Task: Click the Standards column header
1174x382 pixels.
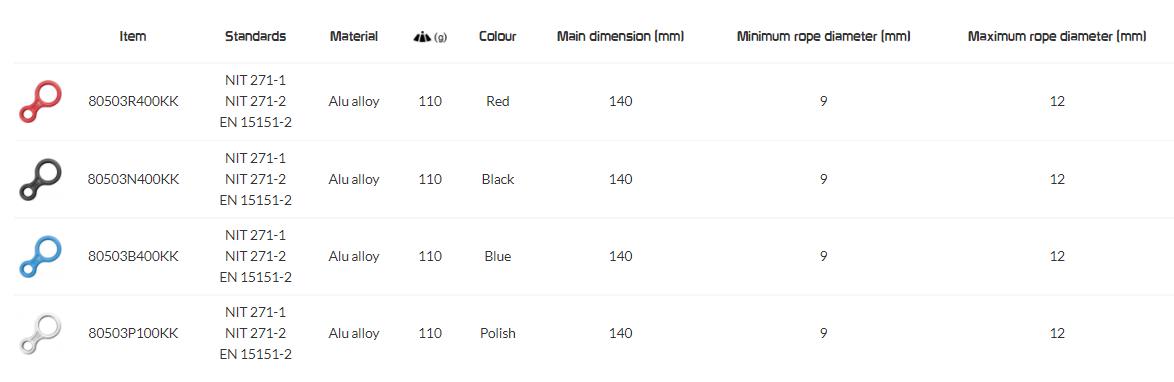Action: point(255,36)
